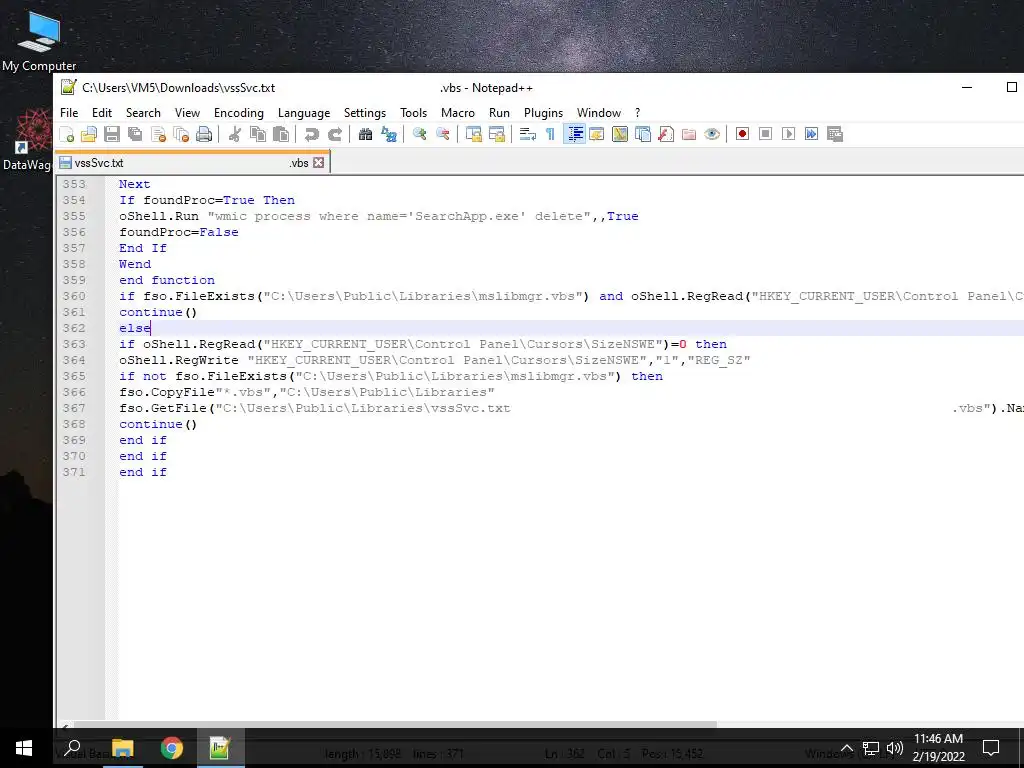
Task: Open the Document List panel icon
Action: tap(643, 135)
